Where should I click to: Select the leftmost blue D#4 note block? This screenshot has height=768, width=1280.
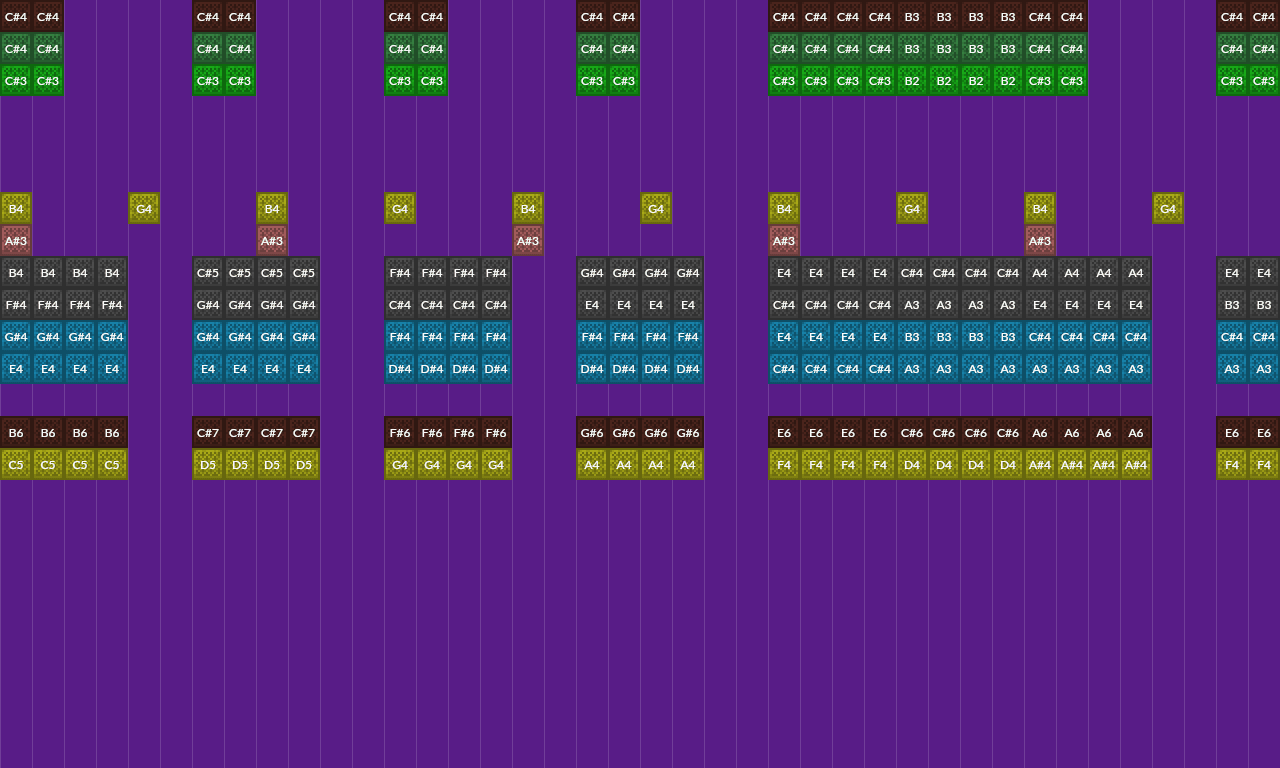400,369
